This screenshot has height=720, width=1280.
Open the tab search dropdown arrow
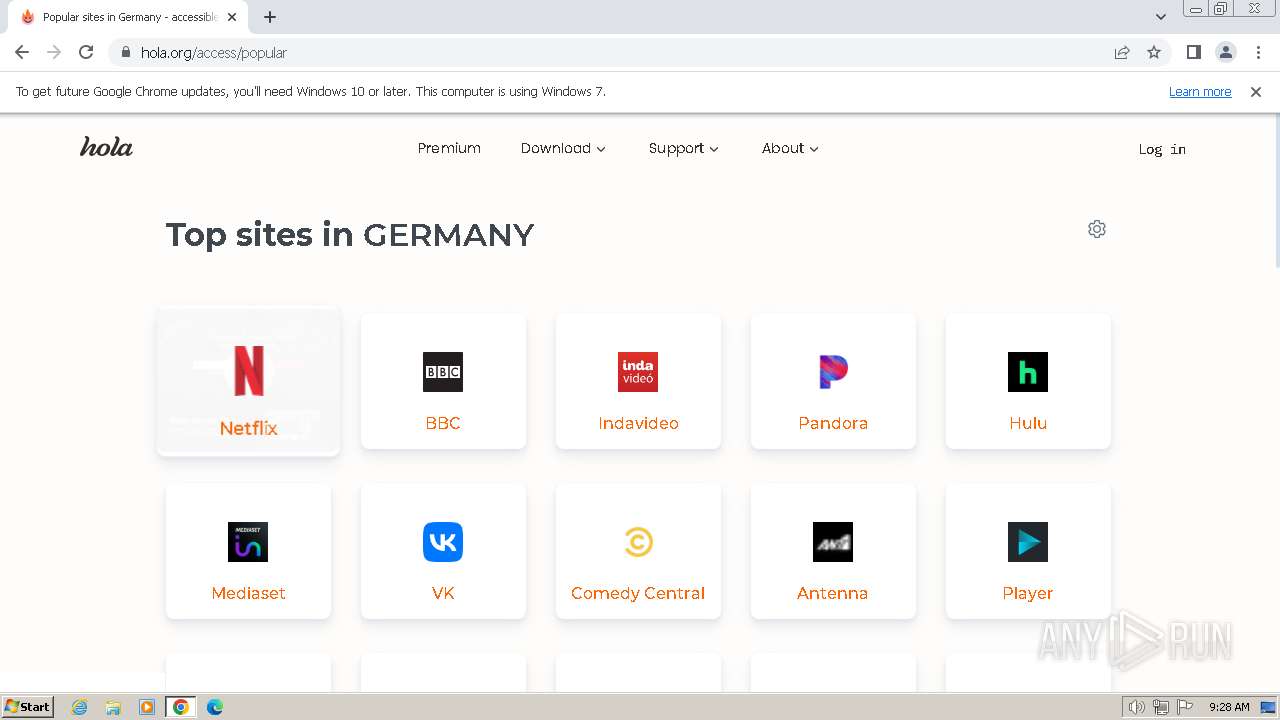(x=1161, y=17)
